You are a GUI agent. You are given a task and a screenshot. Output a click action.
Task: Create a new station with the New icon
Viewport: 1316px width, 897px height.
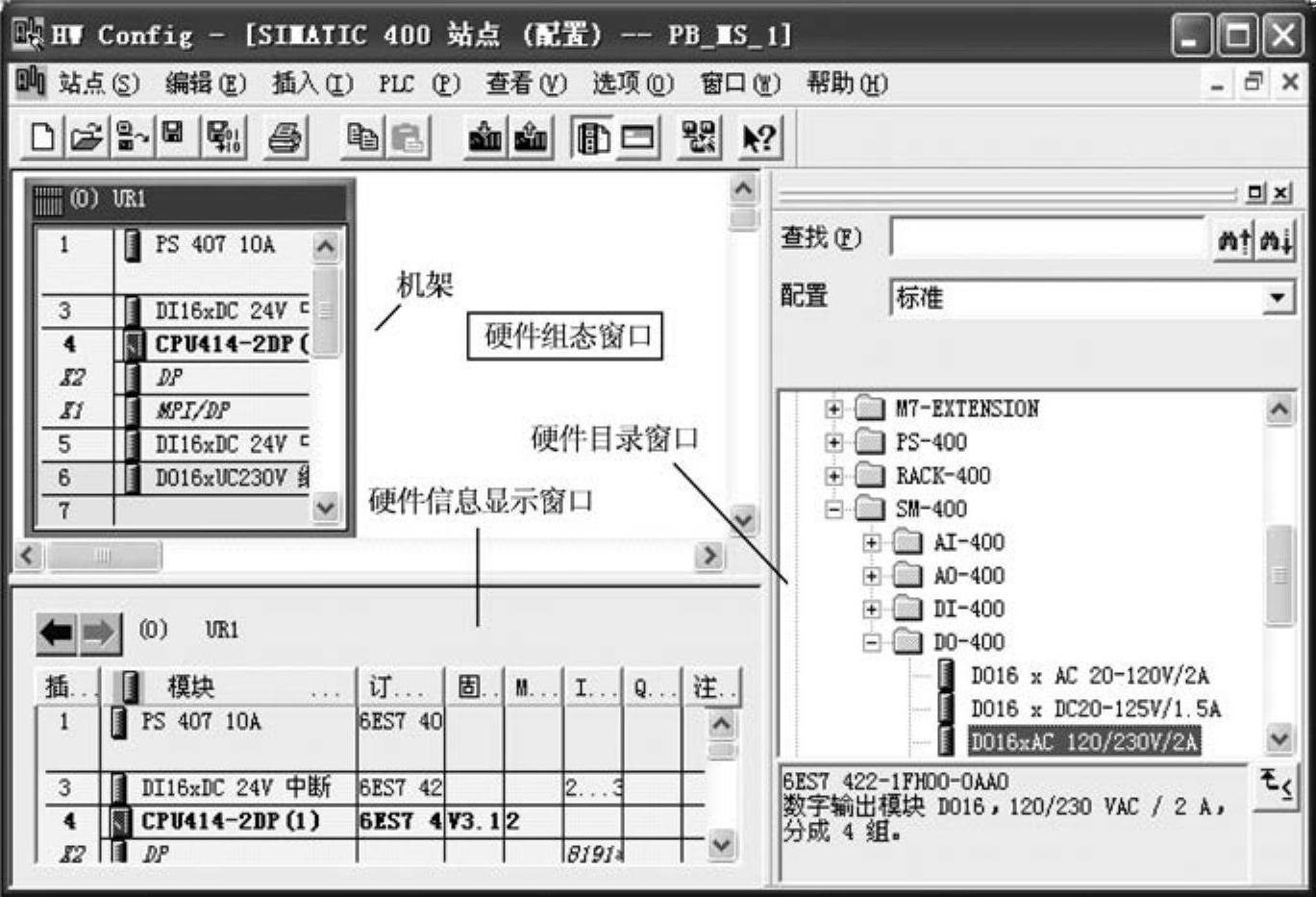(x=41, y=137)
